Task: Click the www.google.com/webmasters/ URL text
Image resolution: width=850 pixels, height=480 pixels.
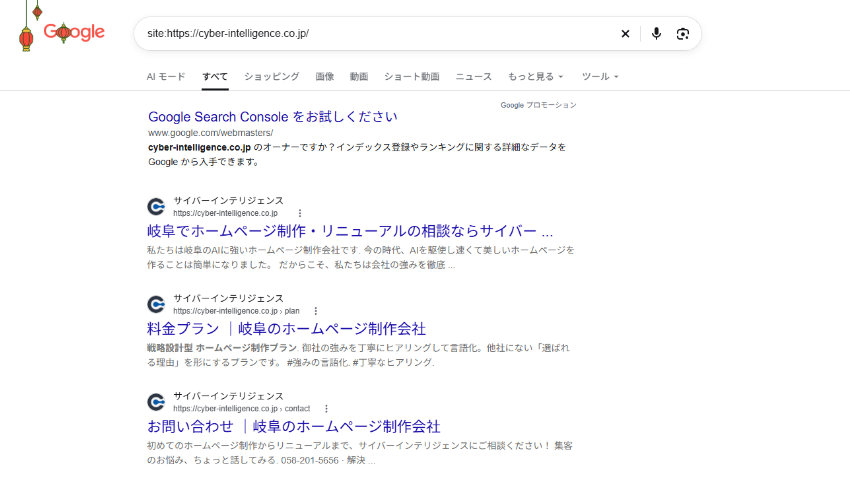Action: click(x=210, y=133)
